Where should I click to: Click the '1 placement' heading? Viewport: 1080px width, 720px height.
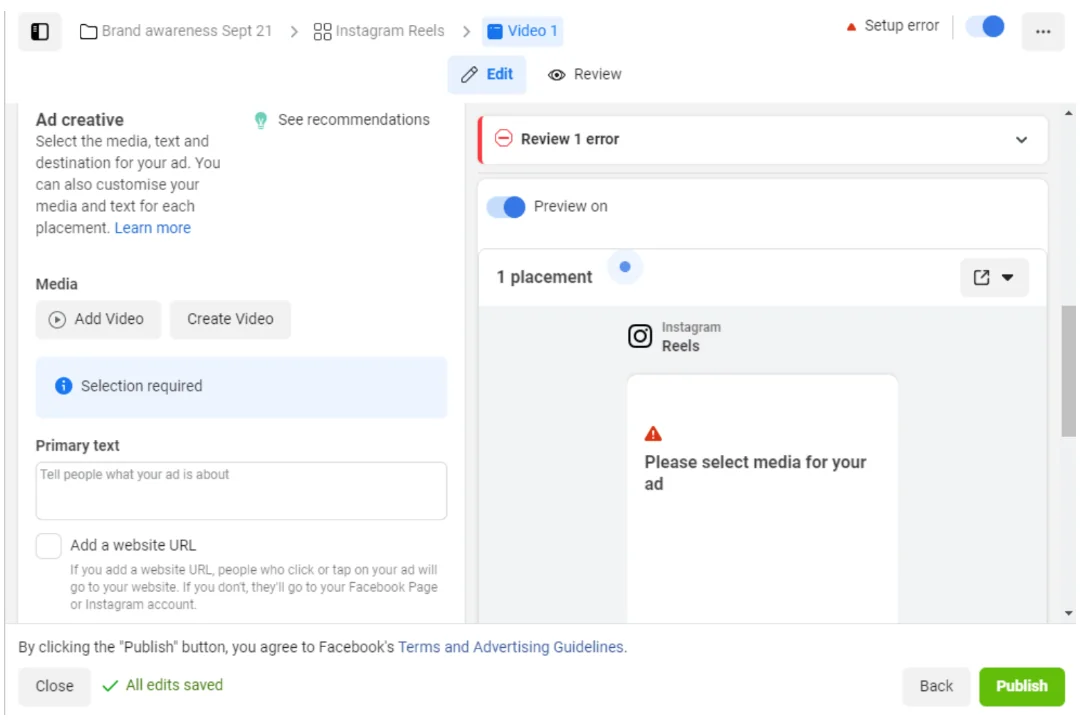544,277
